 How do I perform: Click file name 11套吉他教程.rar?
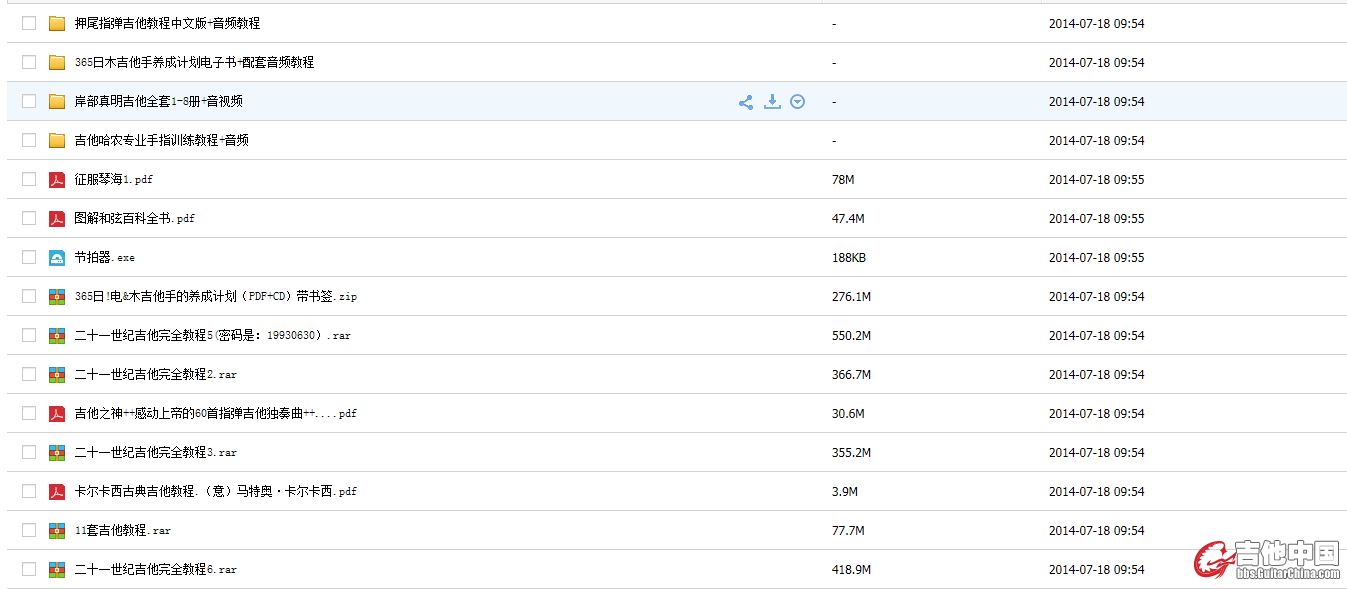(x=122, y=530)
